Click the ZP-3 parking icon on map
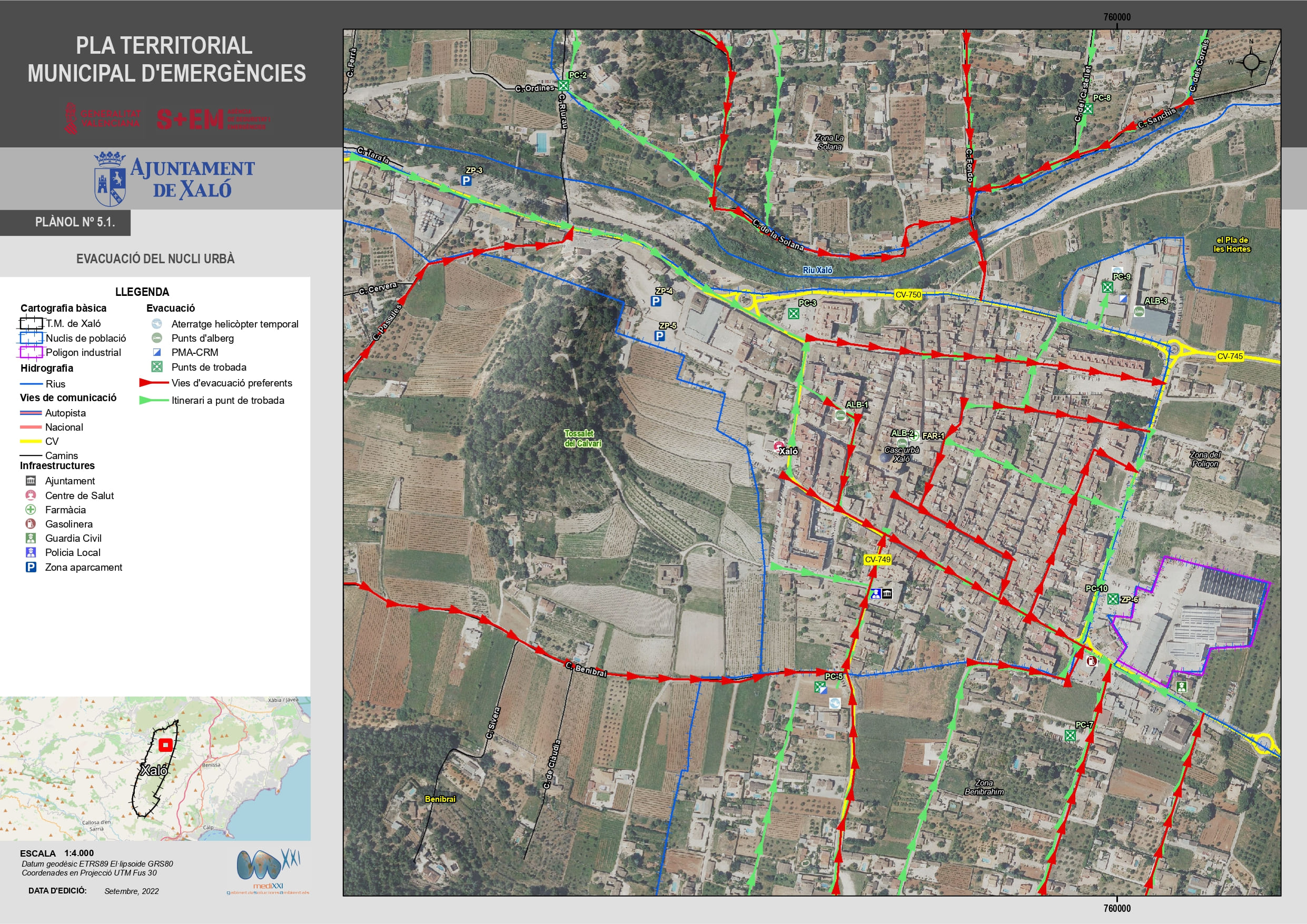 [466, 181]
